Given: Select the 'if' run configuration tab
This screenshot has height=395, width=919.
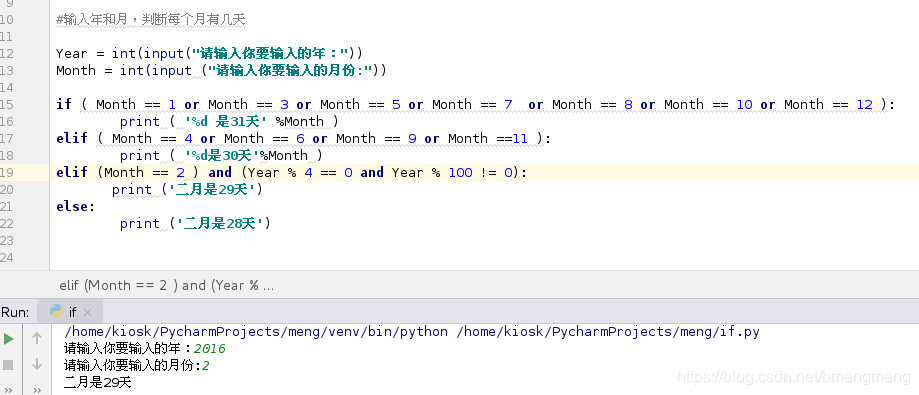Looking at the screenshot, I should point(70,312).
